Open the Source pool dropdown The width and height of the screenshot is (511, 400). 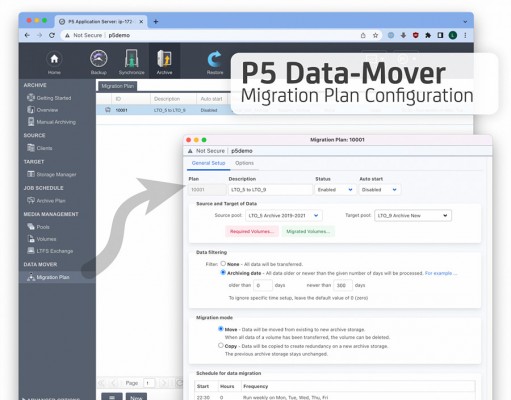284,216
